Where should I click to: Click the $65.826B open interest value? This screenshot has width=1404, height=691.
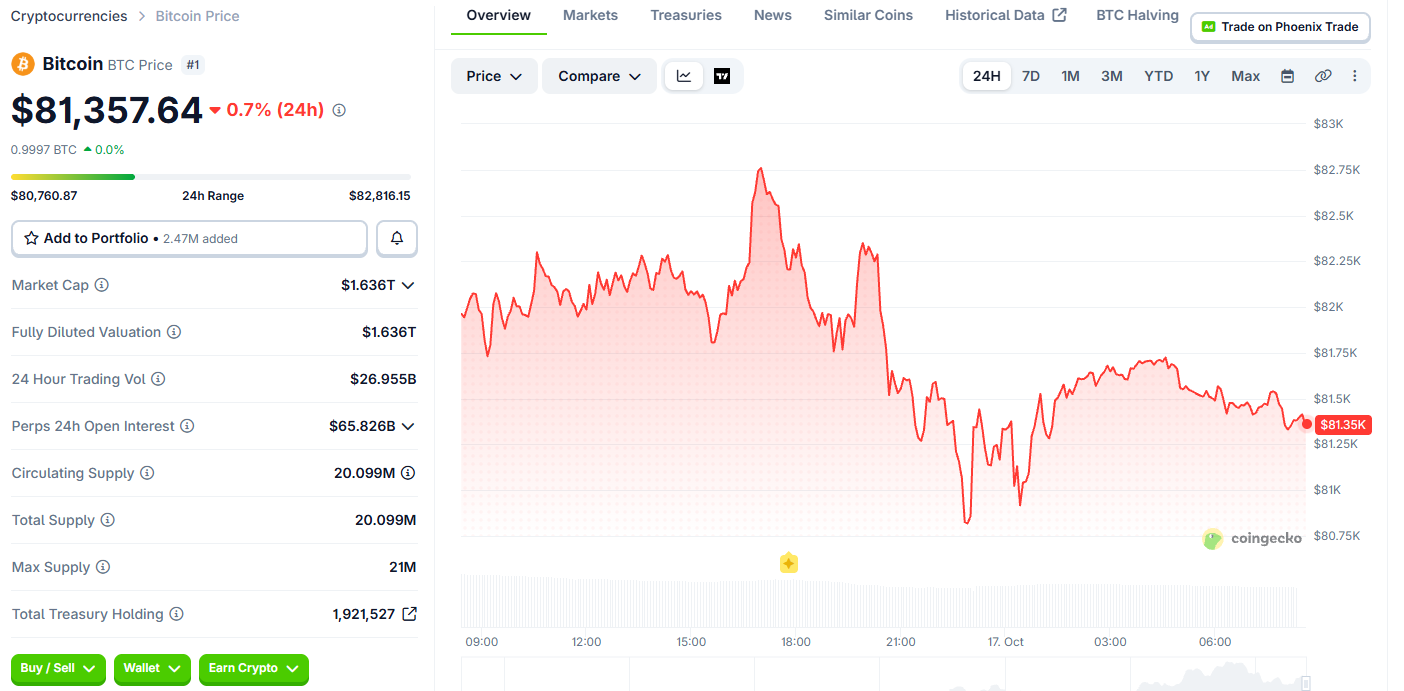coord(362,426)
